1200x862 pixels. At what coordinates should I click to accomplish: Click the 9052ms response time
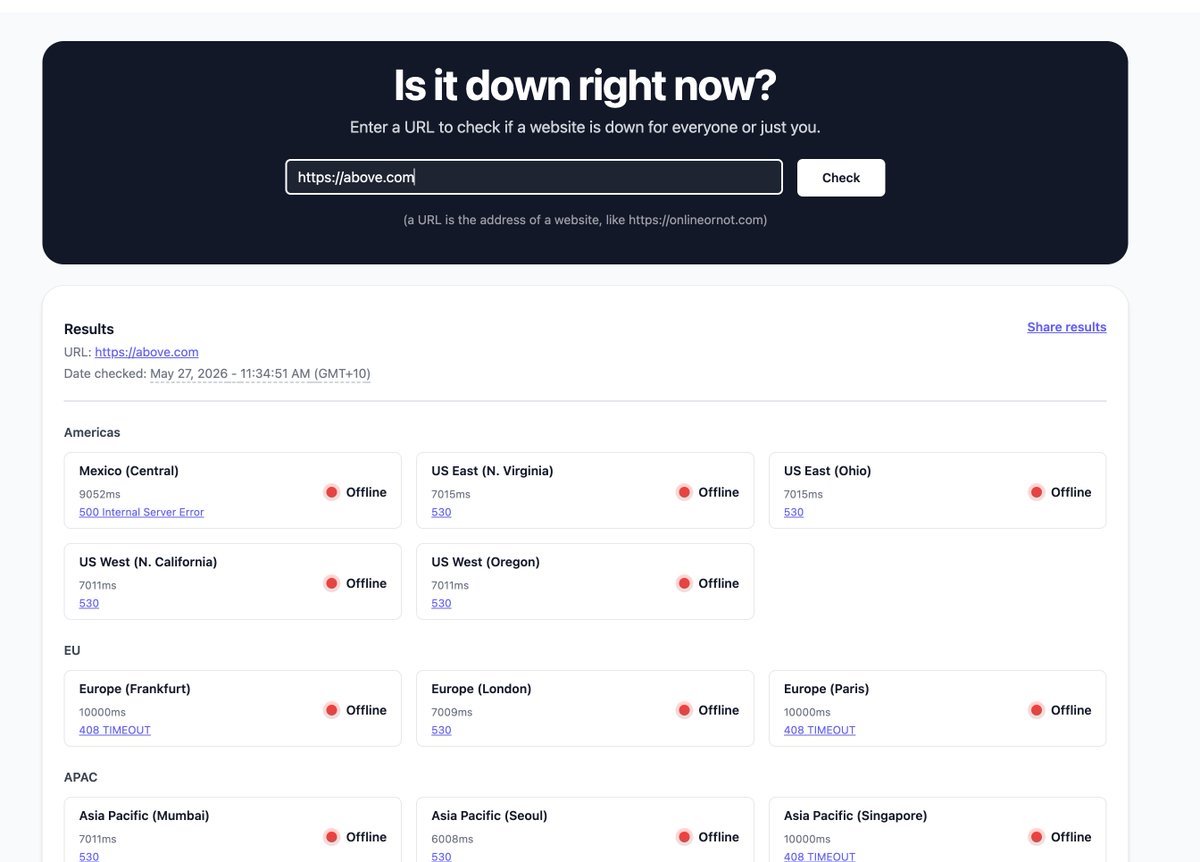pyautogui.click(x=98, y=494)
